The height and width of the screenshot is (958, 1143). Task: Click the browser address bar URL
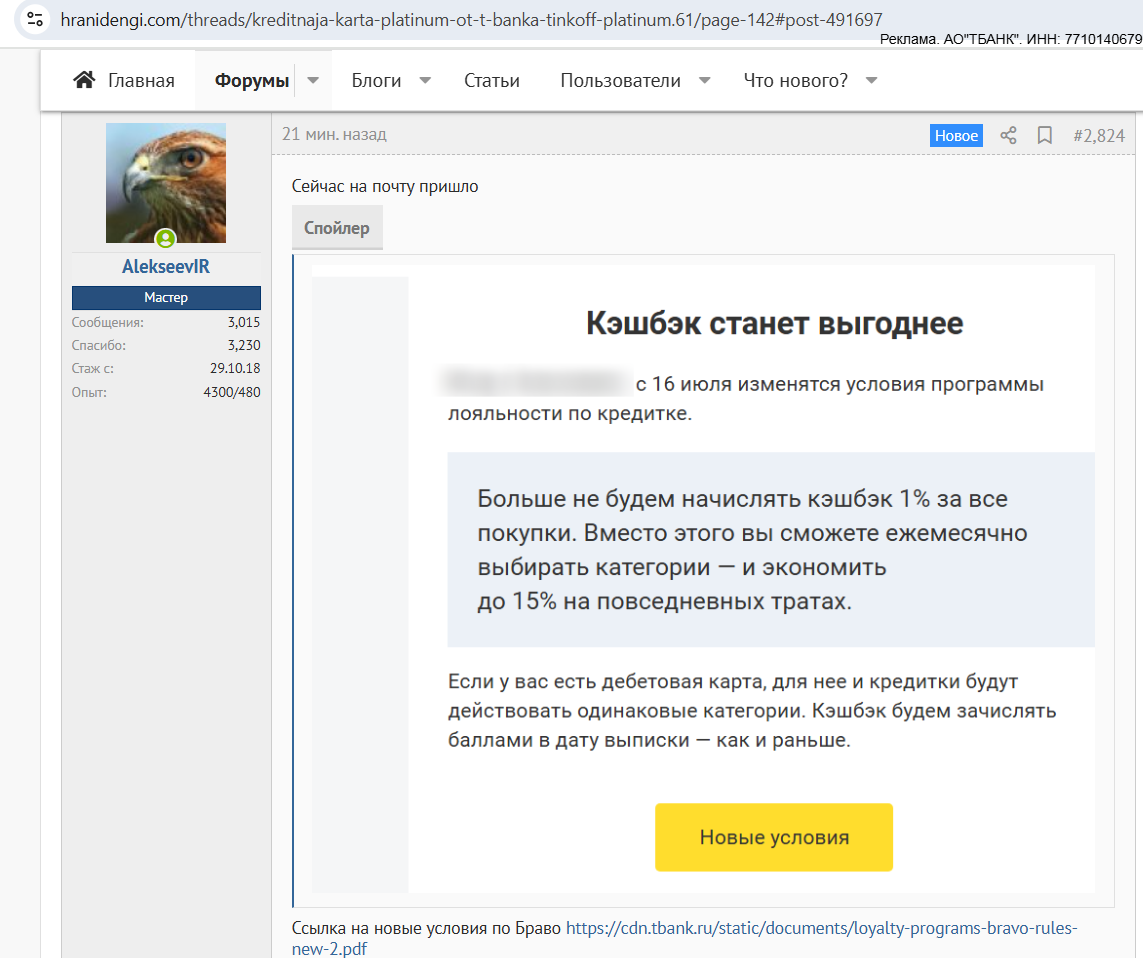pyautogui.click(x=471, y=20)
